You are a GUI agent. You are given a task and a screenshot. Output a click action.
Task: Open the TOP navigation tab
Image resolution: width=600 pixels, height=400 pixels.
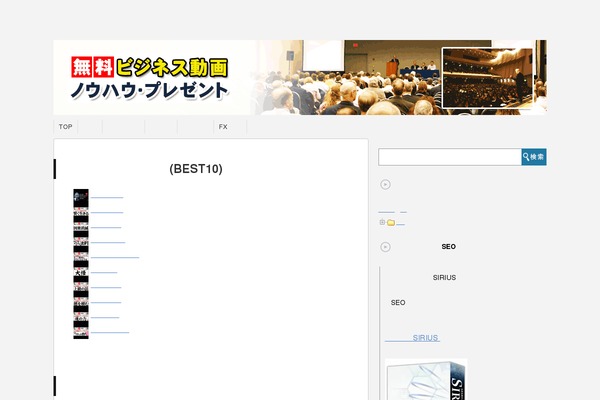point(65,127)
